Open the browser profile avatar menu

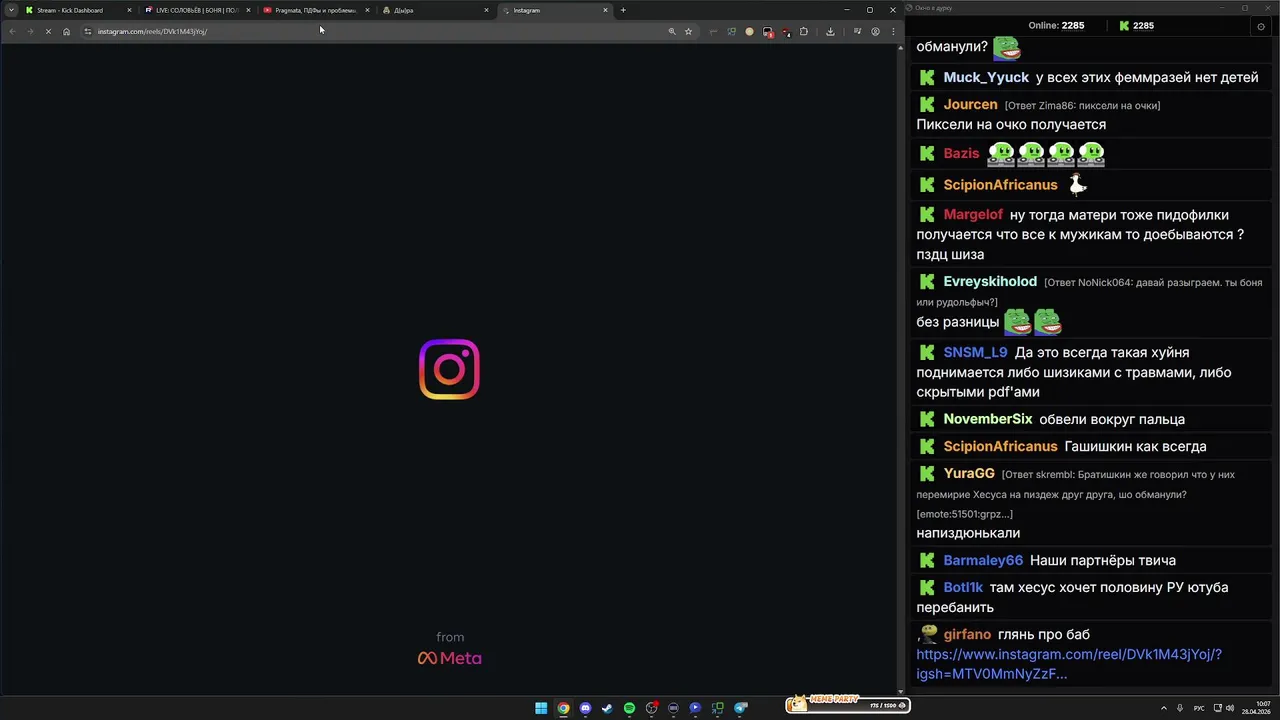click(x=875, y=31)
